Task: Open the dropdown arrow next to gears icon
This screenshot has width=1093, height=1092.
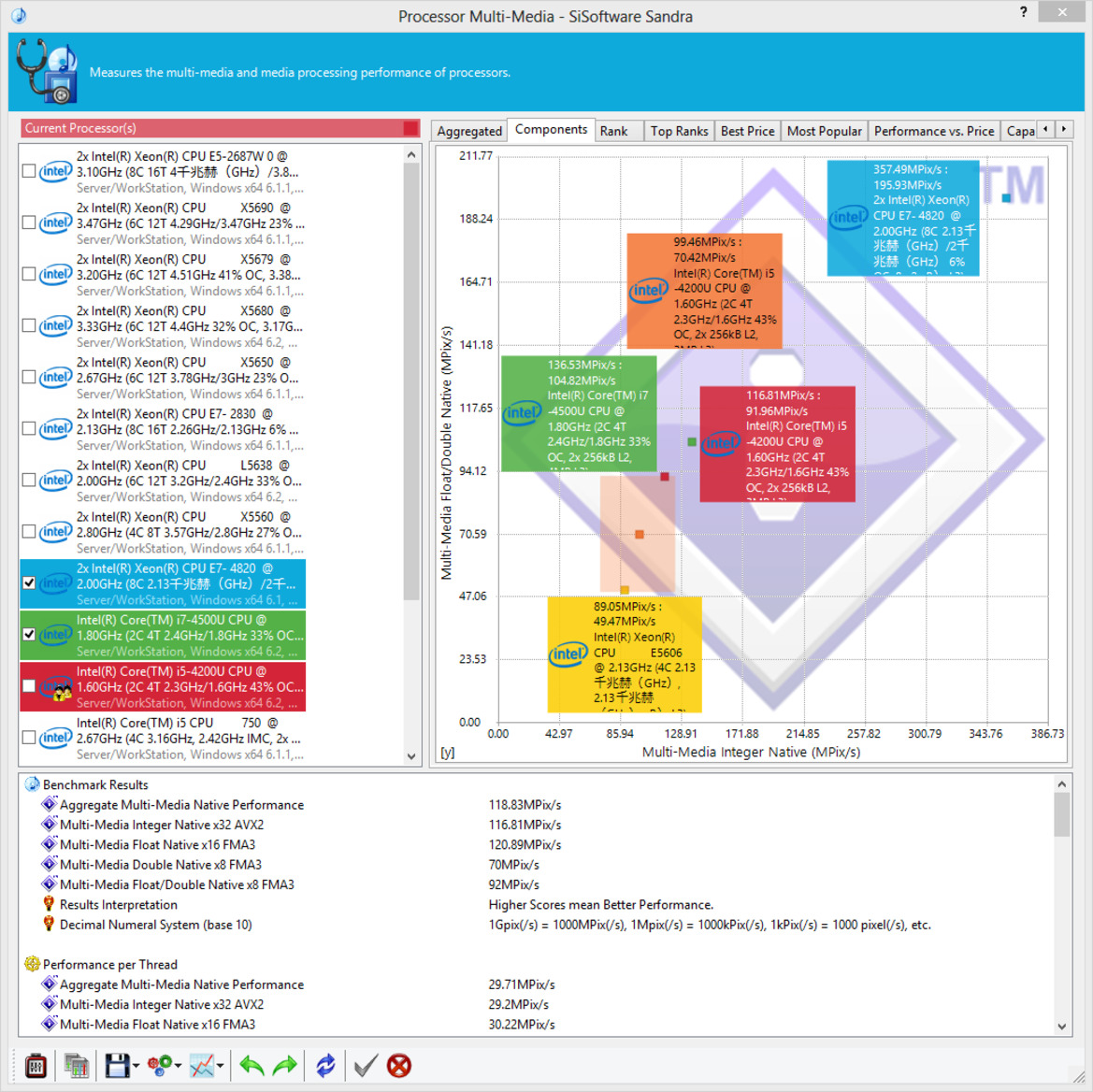Action: pos(178,1066)
